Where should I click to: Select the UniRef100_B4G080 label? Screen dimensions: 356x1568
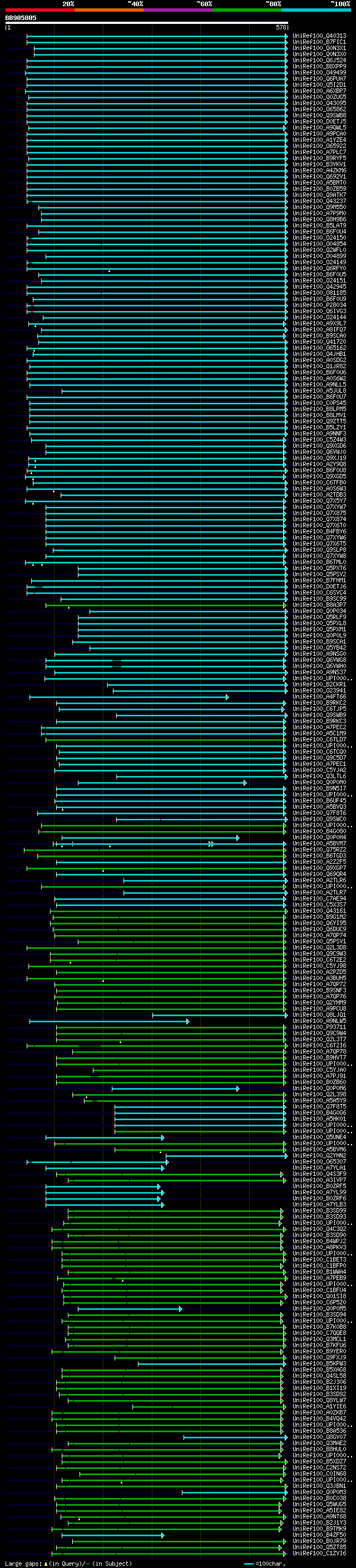(x=319, y=831)
